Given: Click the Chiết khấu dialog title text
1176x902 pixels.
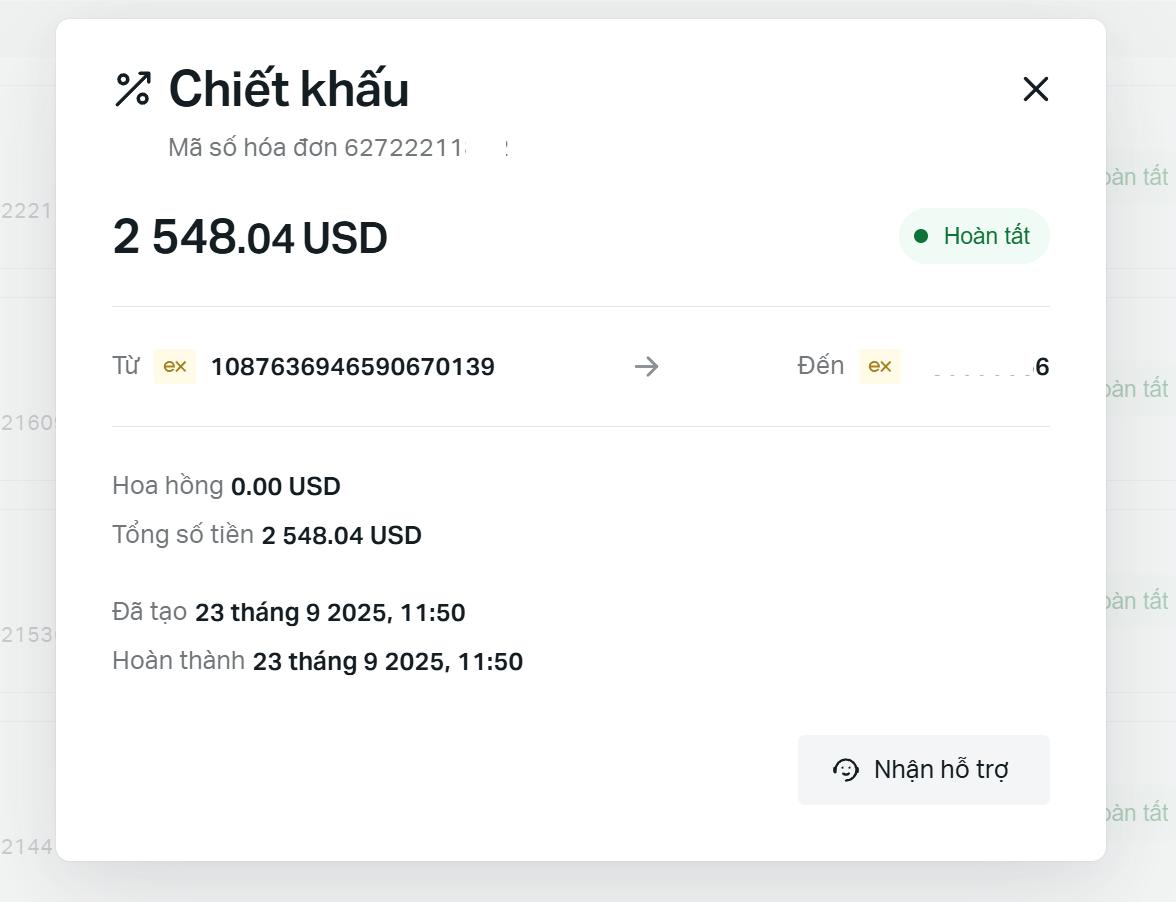Looking at the screenshot, I should (289, 89).
